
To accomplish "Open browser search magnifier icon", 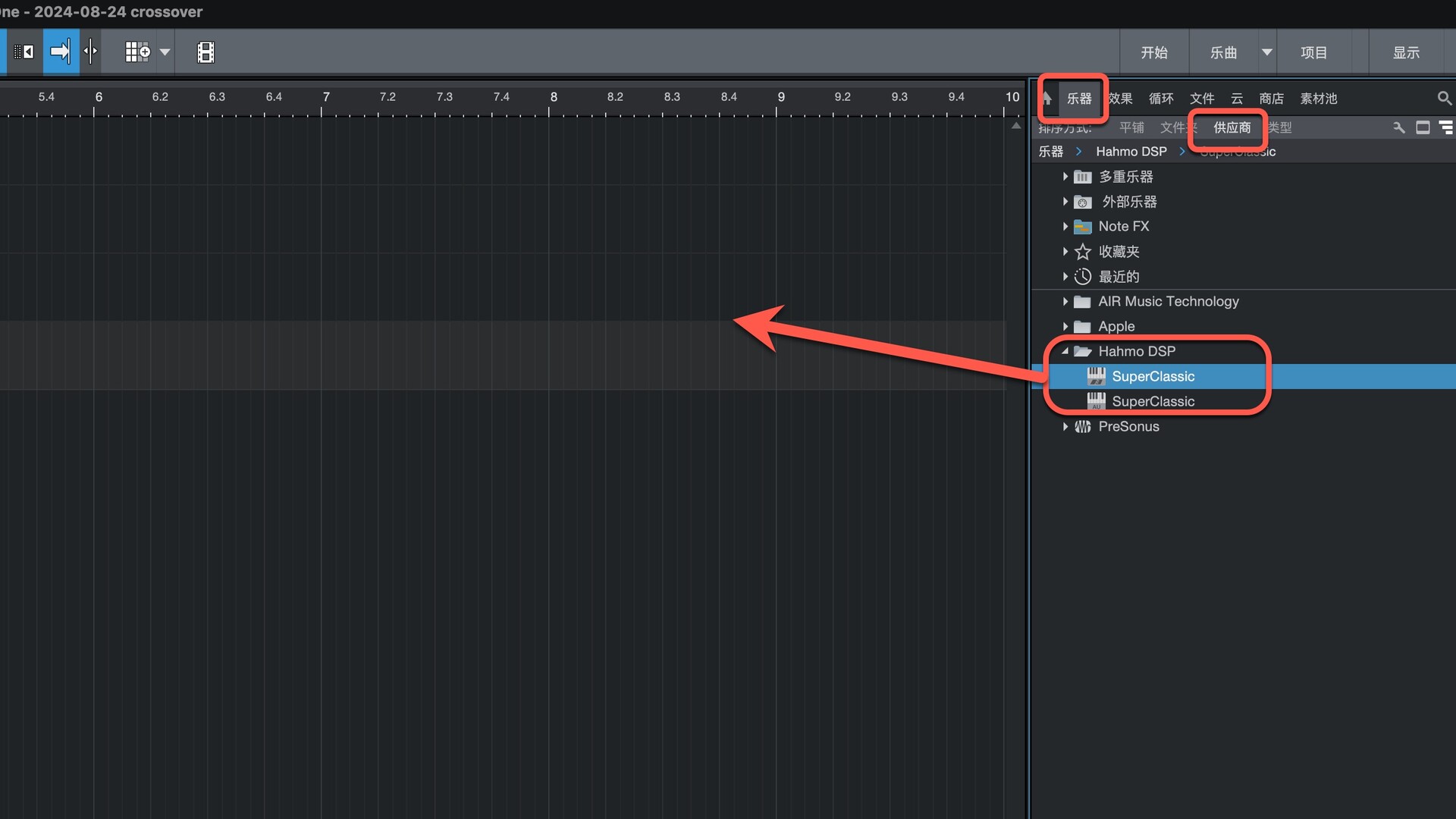I will tap(1444, 98).
